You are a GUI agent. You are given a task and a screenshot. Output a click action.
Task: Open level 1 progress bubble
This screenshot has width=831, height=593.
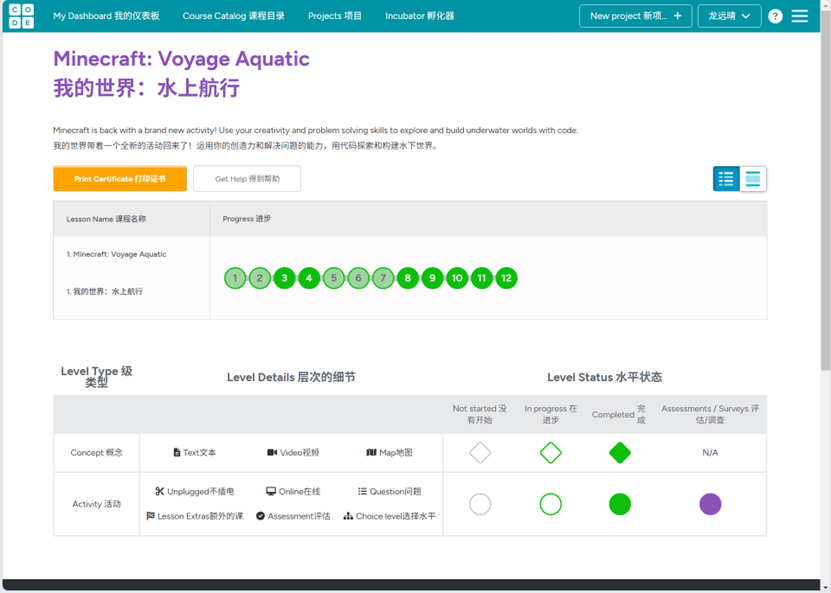pos(235,278)
